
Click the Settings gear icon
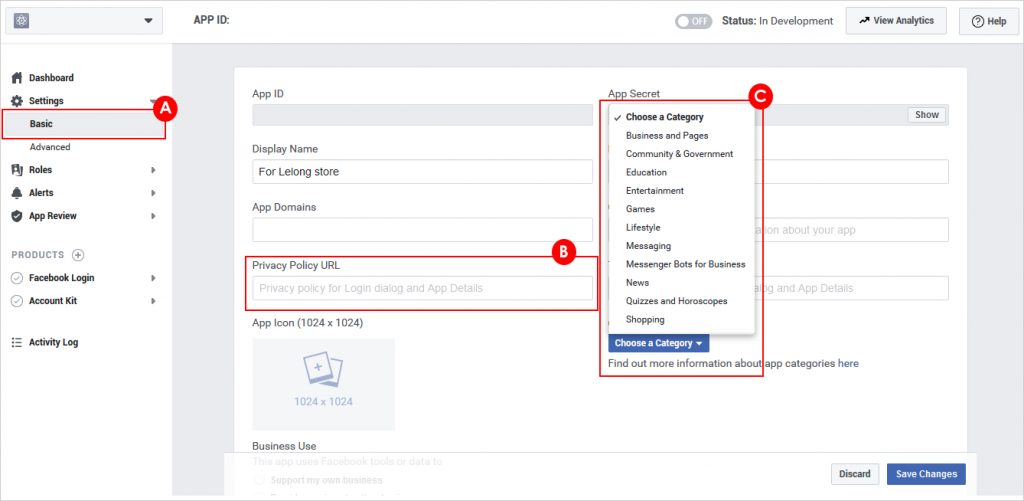(17, 101)
